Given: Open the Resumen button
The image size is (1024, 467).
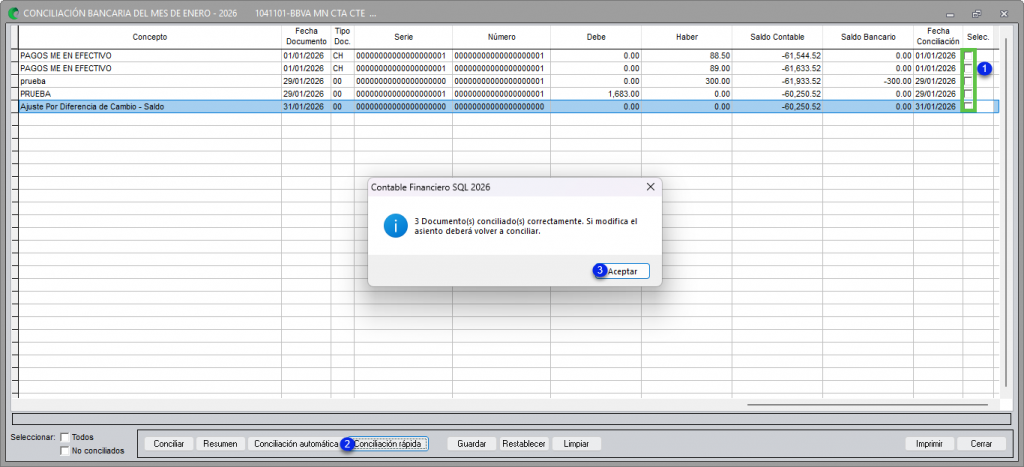Looking at the screenshot, I should [x=221, y=443].
